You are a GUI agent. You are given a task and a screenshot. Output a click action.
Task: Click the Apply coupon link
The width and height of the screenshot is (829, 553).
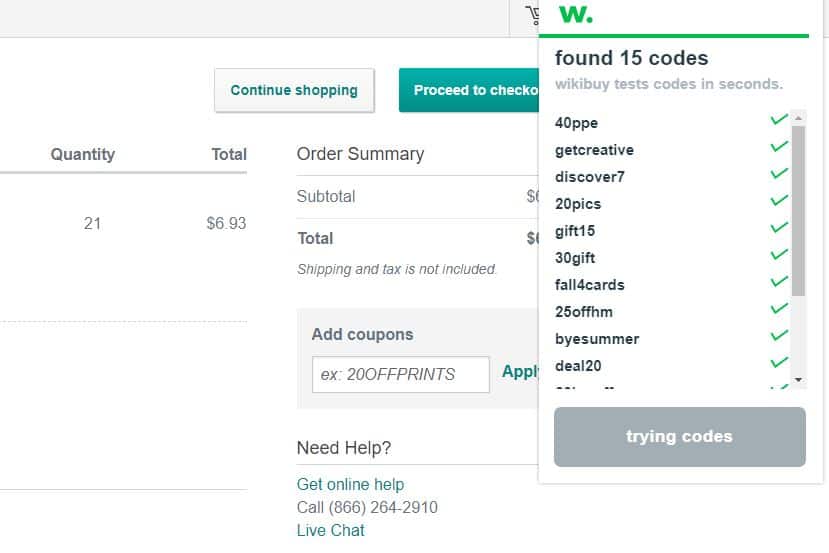pyautogui.click(x=520, y=372)
